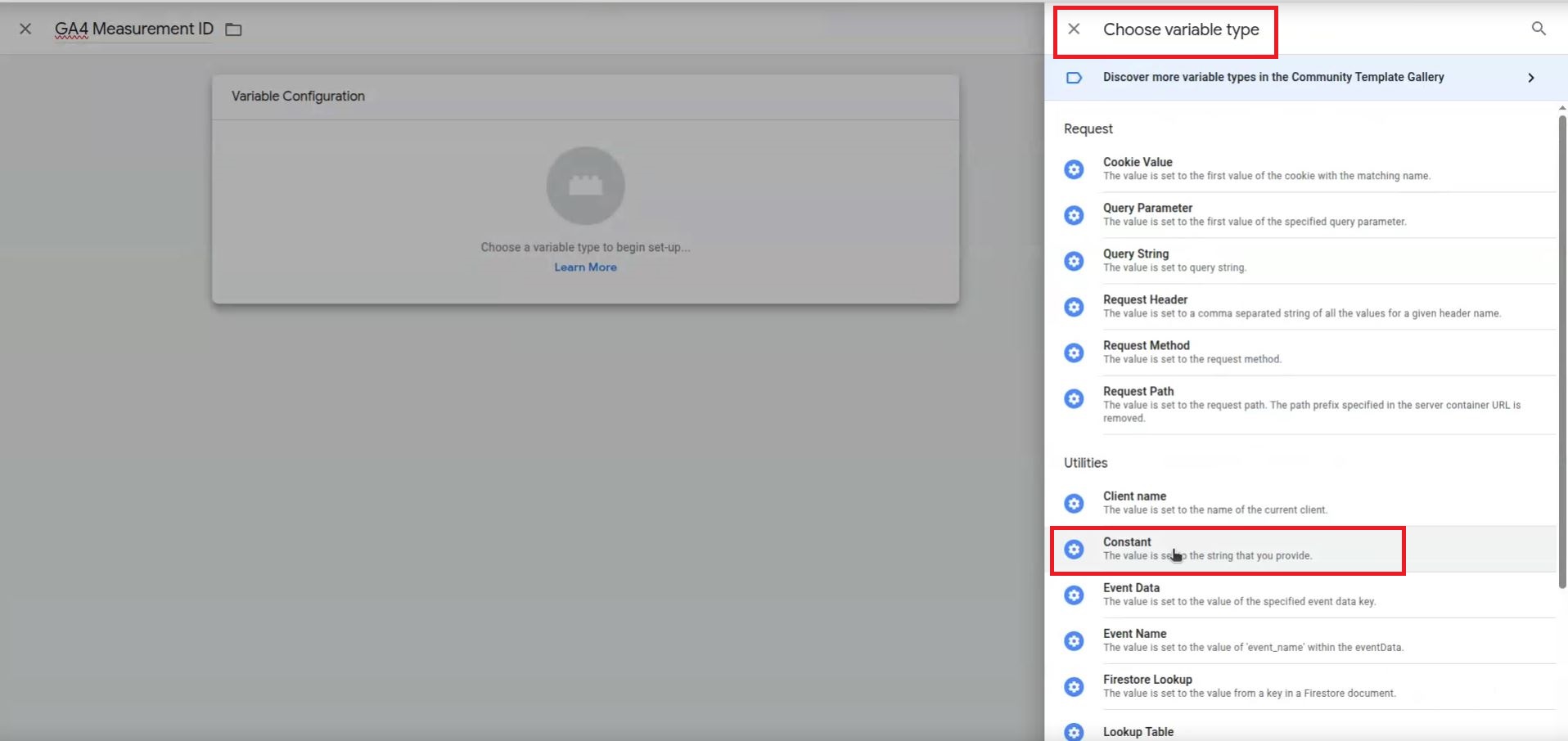Pick the Event Data variable type

click(x=1309, y=595)
